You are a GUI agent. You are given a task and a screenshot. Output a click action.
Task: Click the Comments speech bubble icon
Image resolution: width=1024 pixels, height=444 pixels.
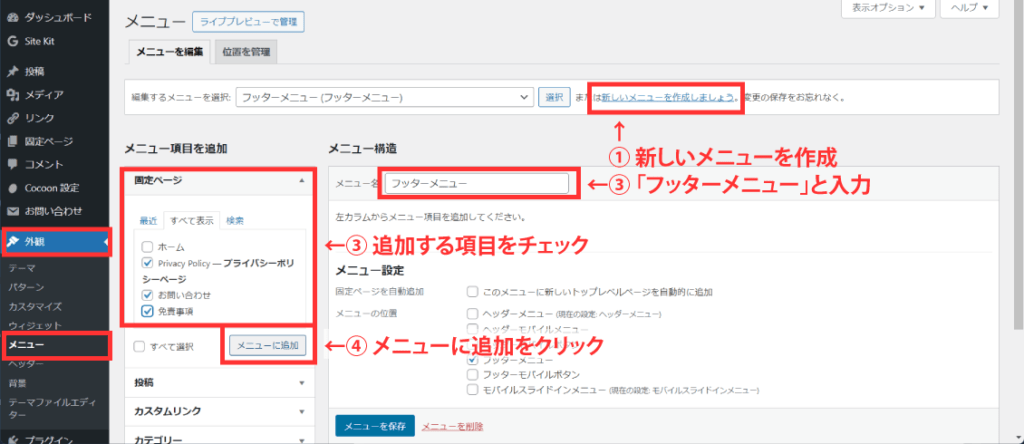[x=12, y=164]
